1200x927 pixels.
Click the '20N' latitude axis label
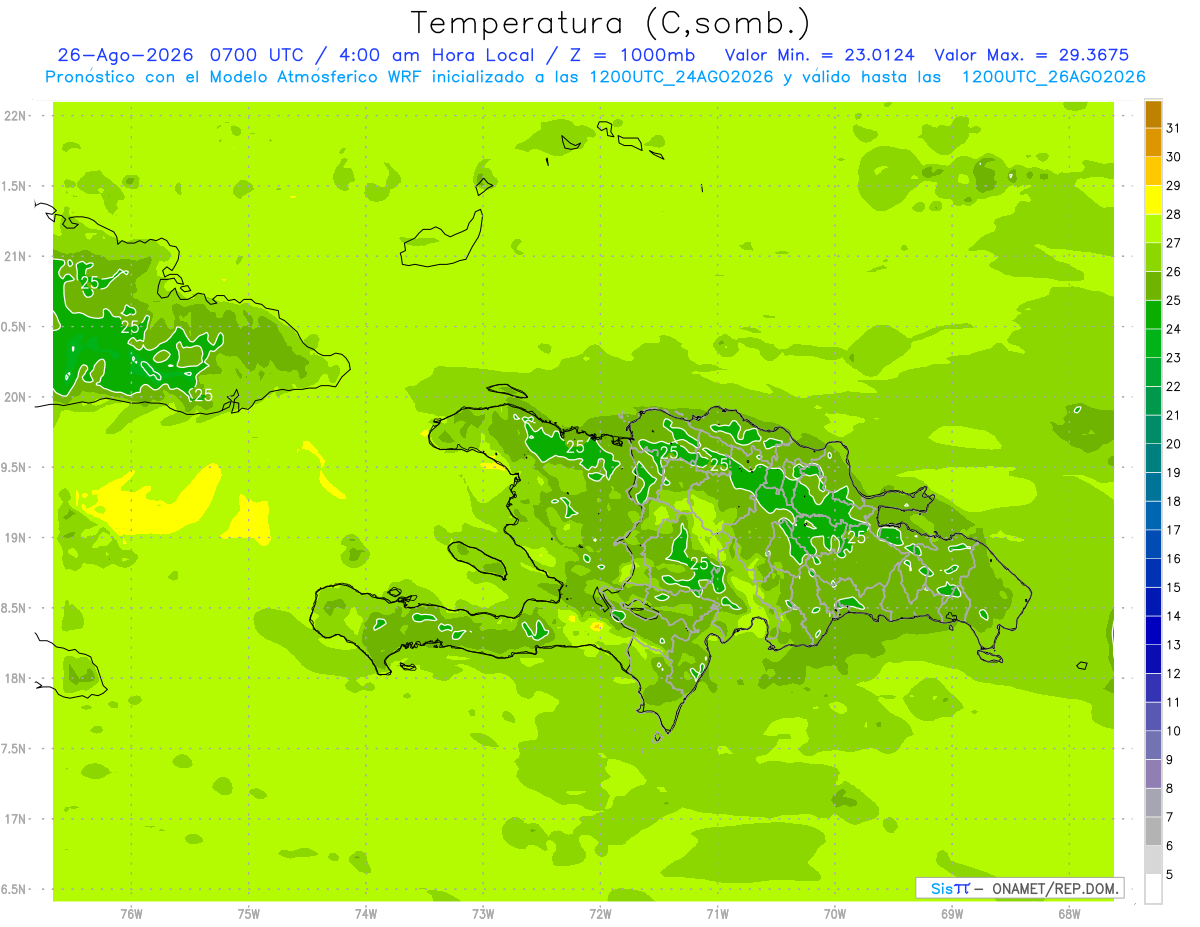[15, 398]
